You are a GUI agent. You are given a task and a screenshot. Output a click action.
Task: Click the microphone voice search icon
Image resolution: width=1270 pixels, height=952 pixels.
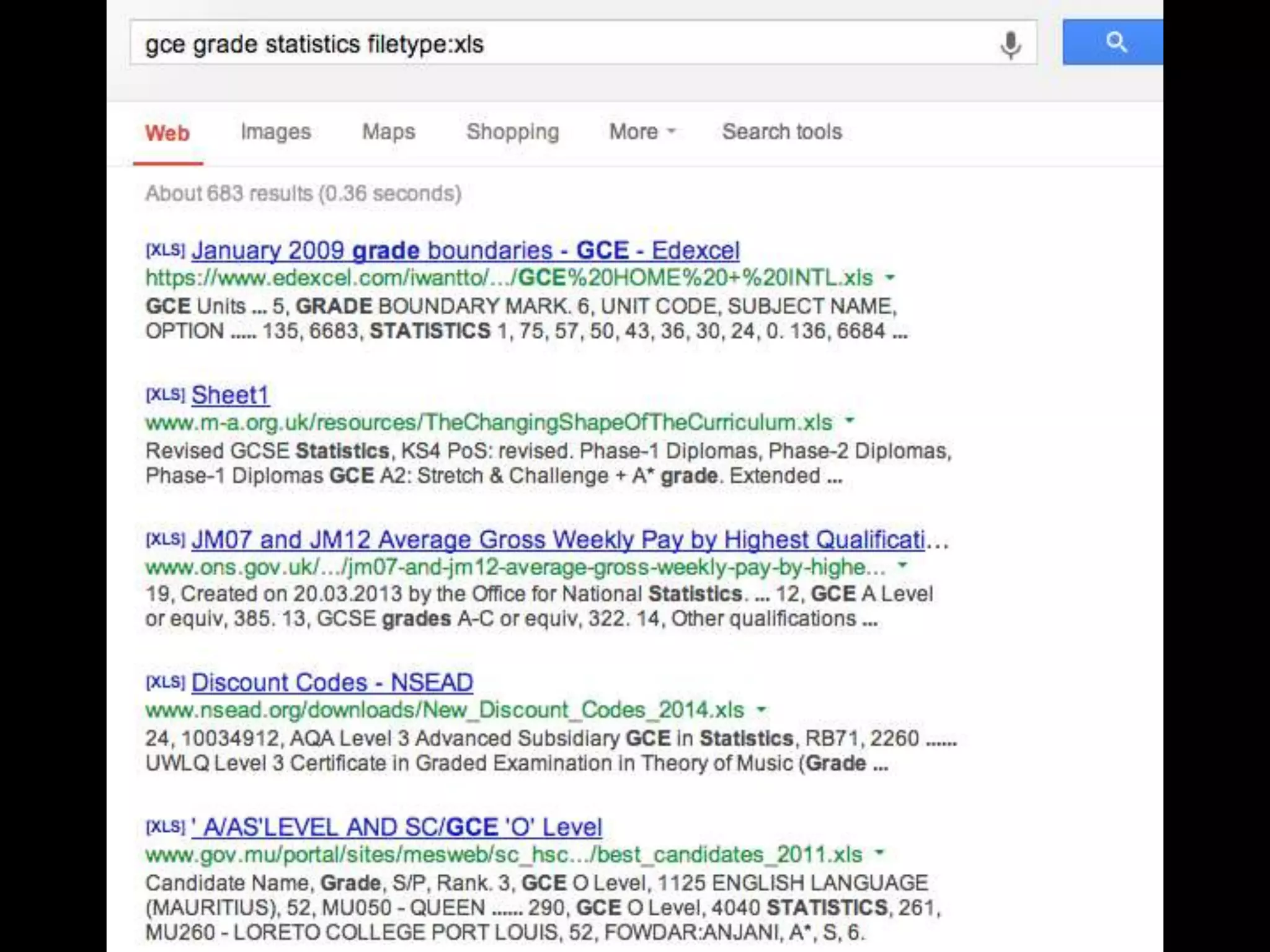point(1010,45)
